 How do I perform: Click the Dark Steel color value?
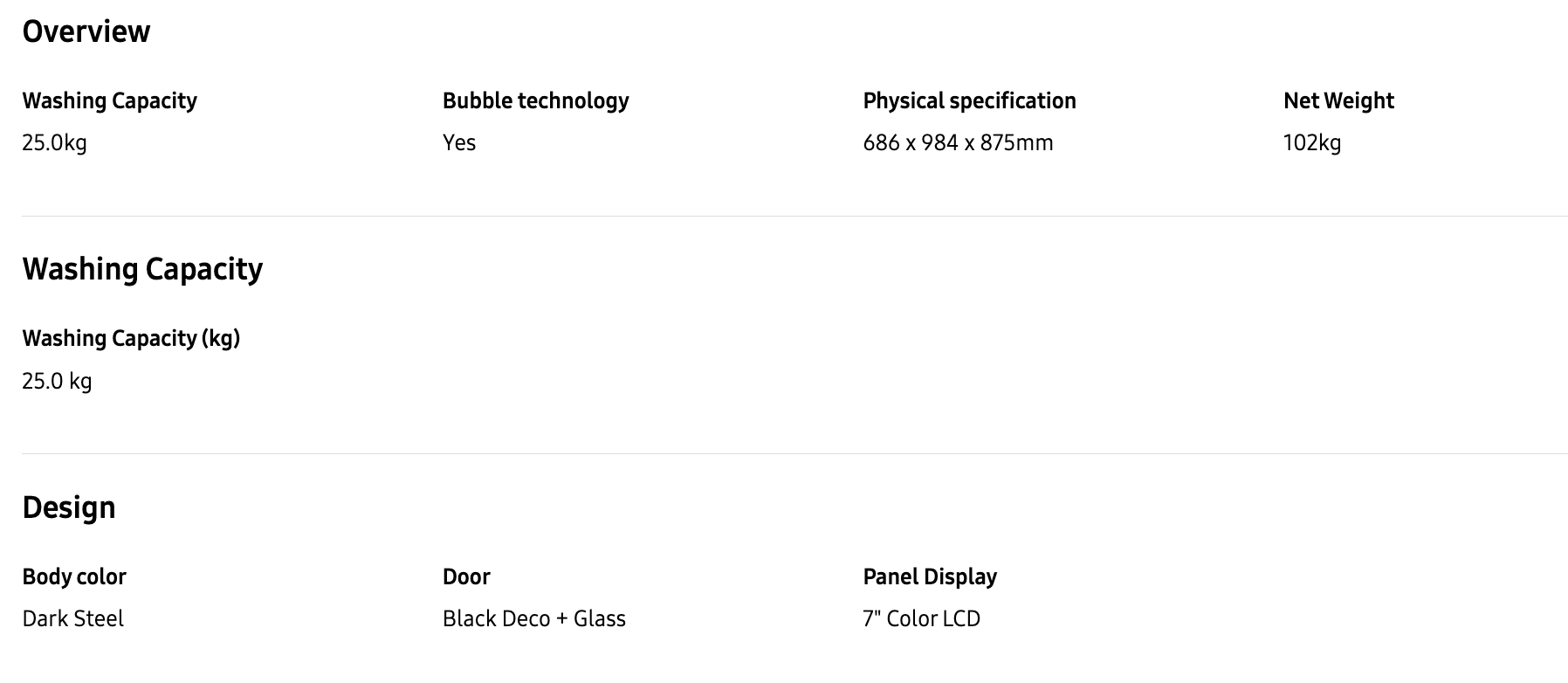pyautogui.click(x=72, y=619)
